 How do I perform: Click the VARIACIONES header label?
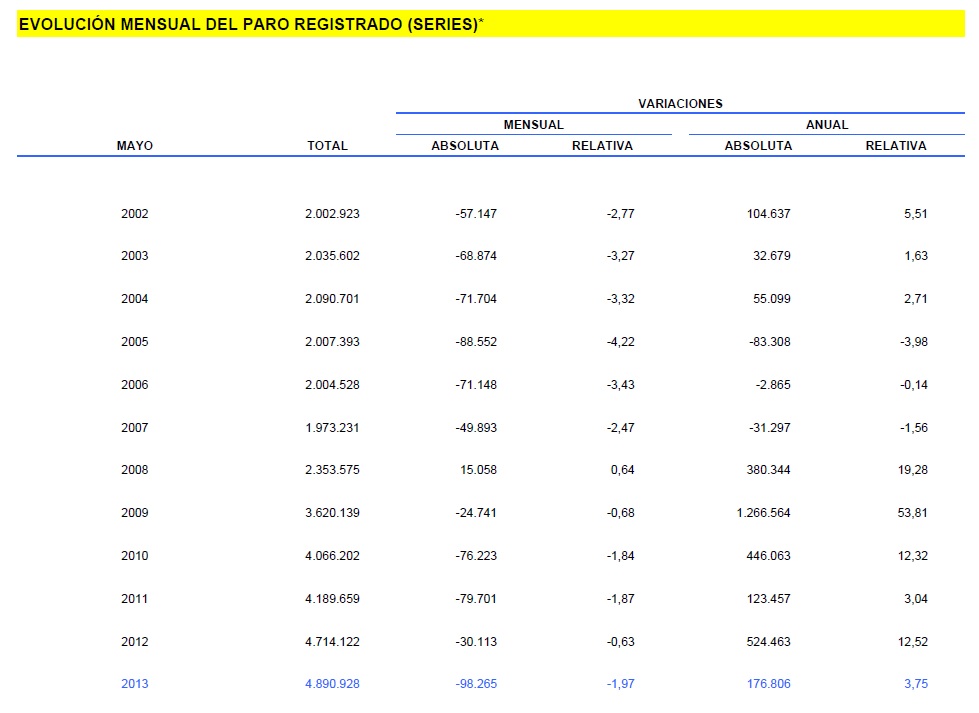[x=680, y=103]
